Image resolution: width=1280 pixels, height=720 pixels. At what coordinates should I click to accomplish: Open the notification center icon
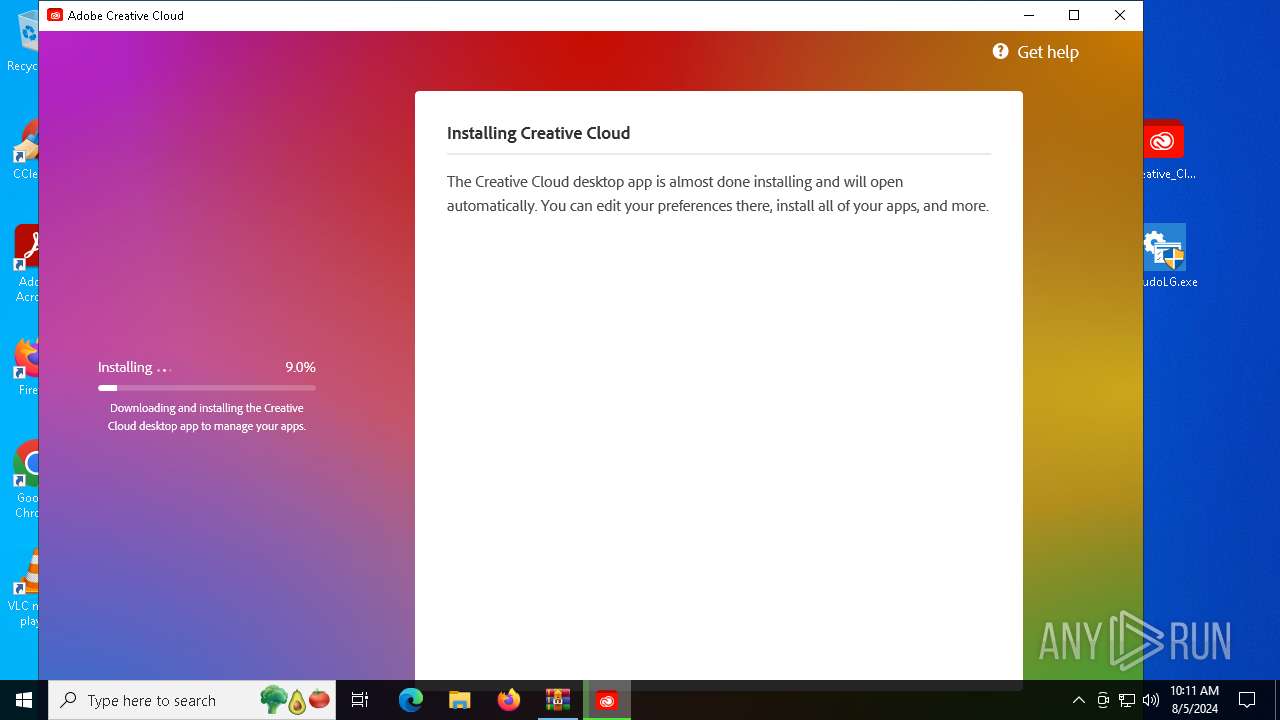pos(1247,700)
